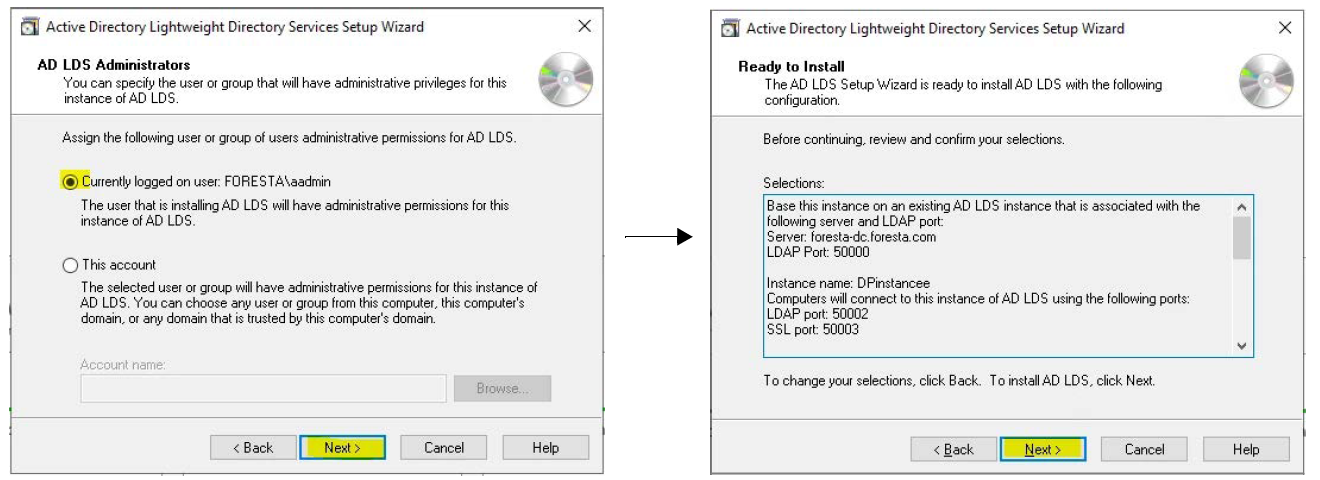
Task: Click Back in AD LDS Administrators dialog
Action: click(254, 448)
